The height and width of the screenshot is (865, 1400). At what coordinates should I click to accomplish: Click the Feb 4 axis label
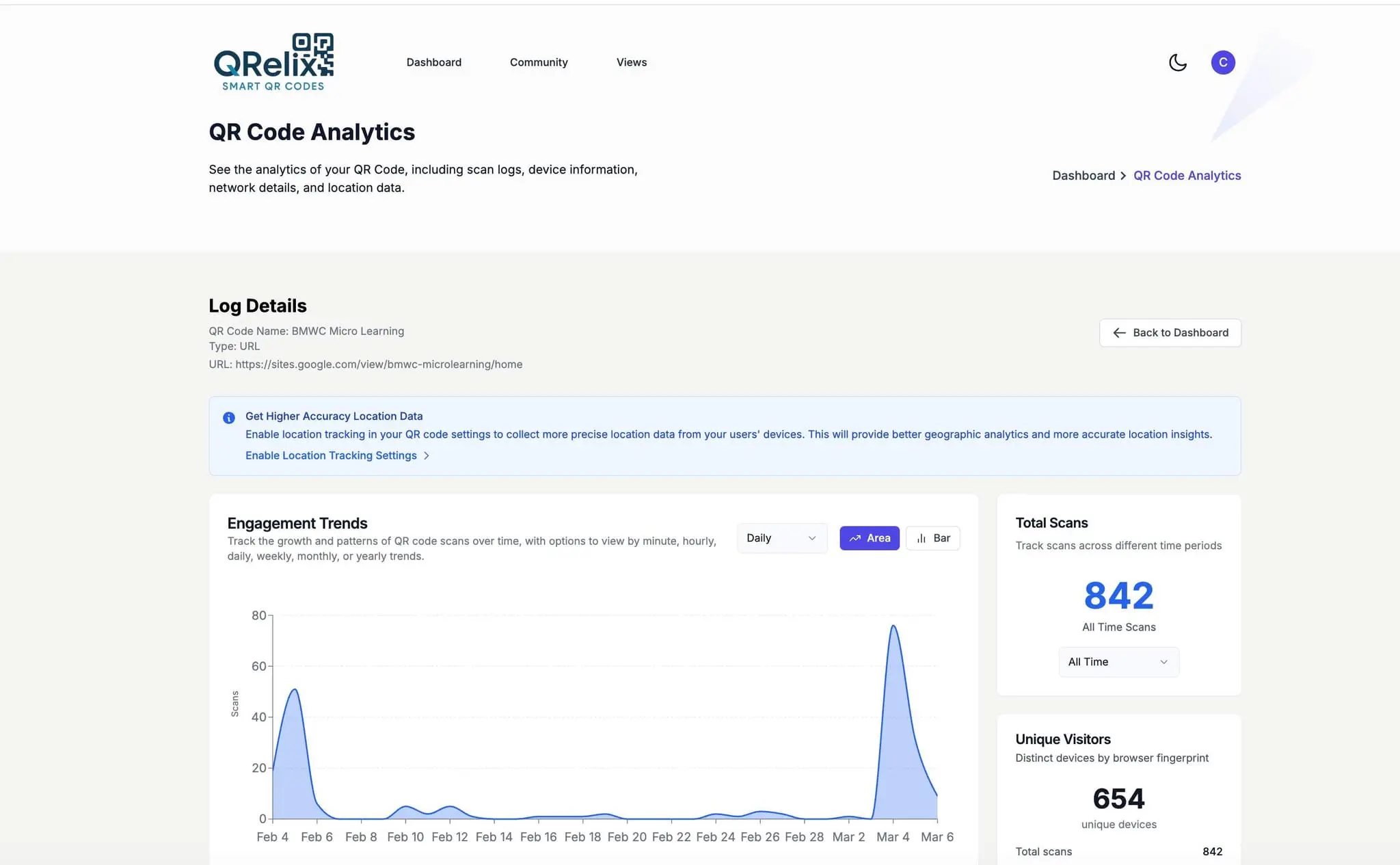272,837
